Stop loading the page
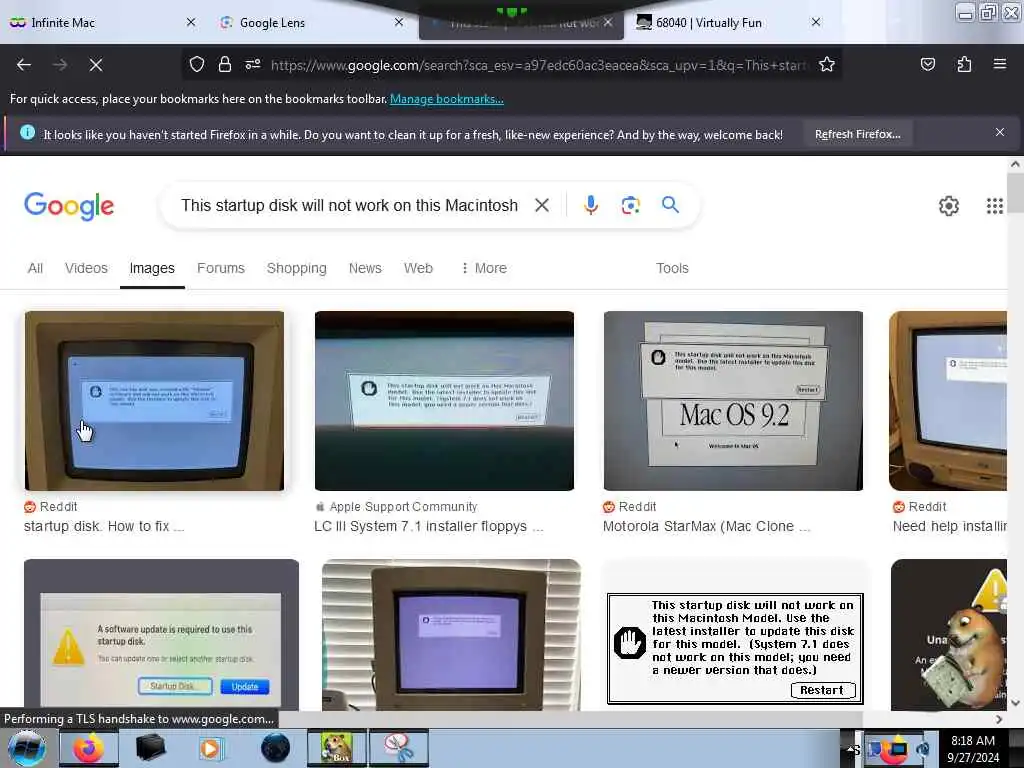The image size is (1024, 768). click(x=95, y=65)
